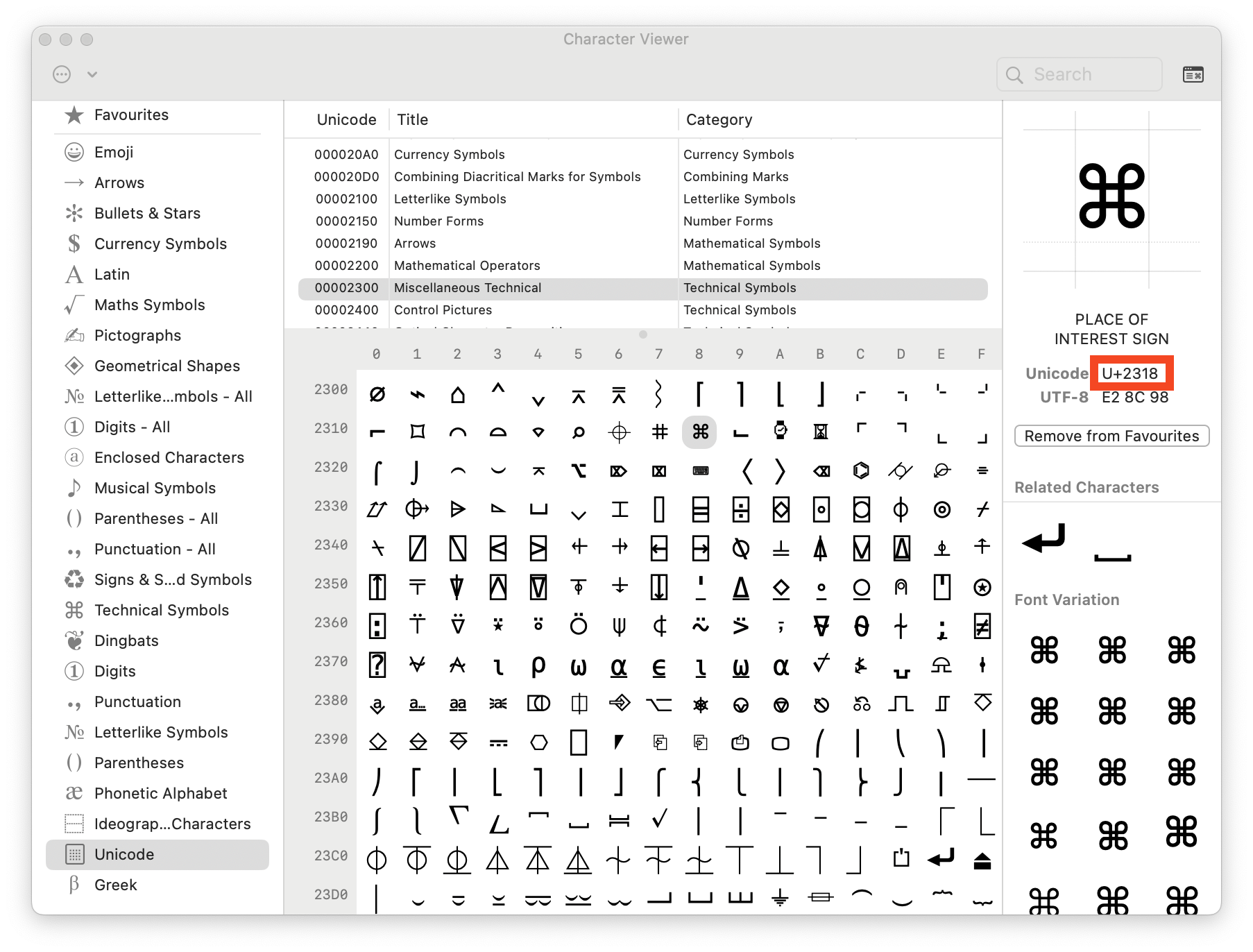This screenshot has height=952, width=1253.
Task: Click Remove from Favourites button
Action: pos(1111,436)
